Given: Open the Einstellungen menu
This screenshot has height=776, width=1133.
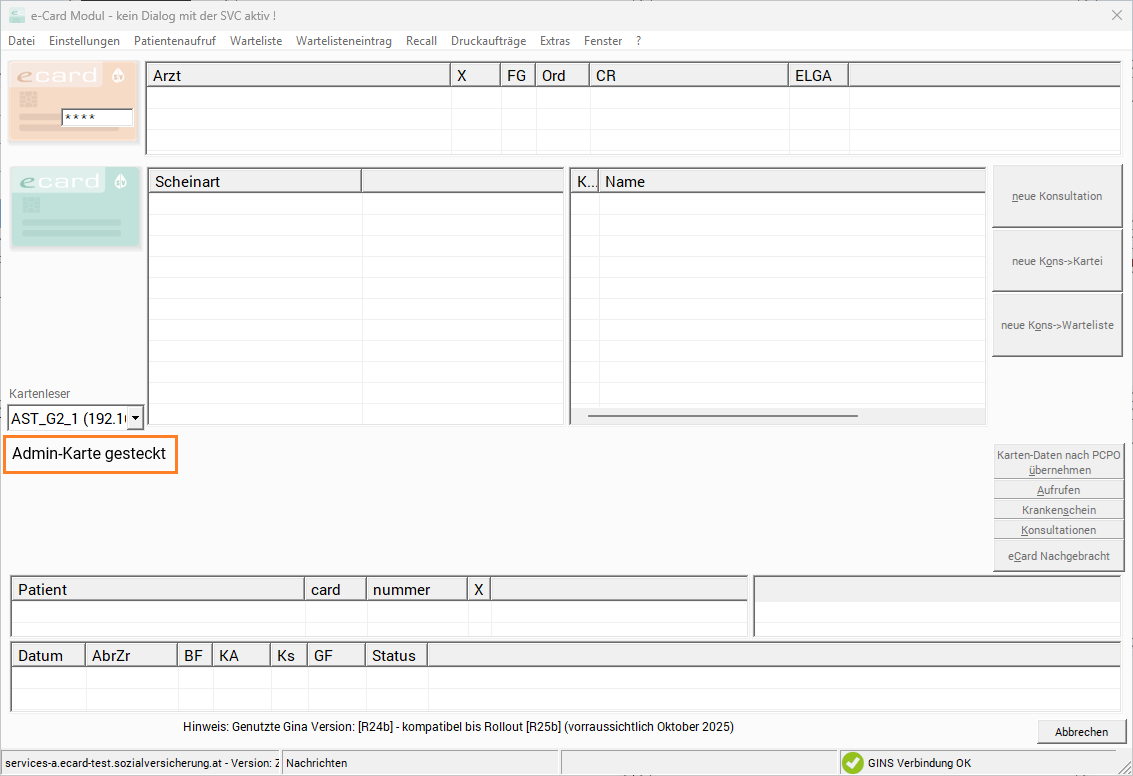Looking at the screenshot, I should (x=84, y=41).
